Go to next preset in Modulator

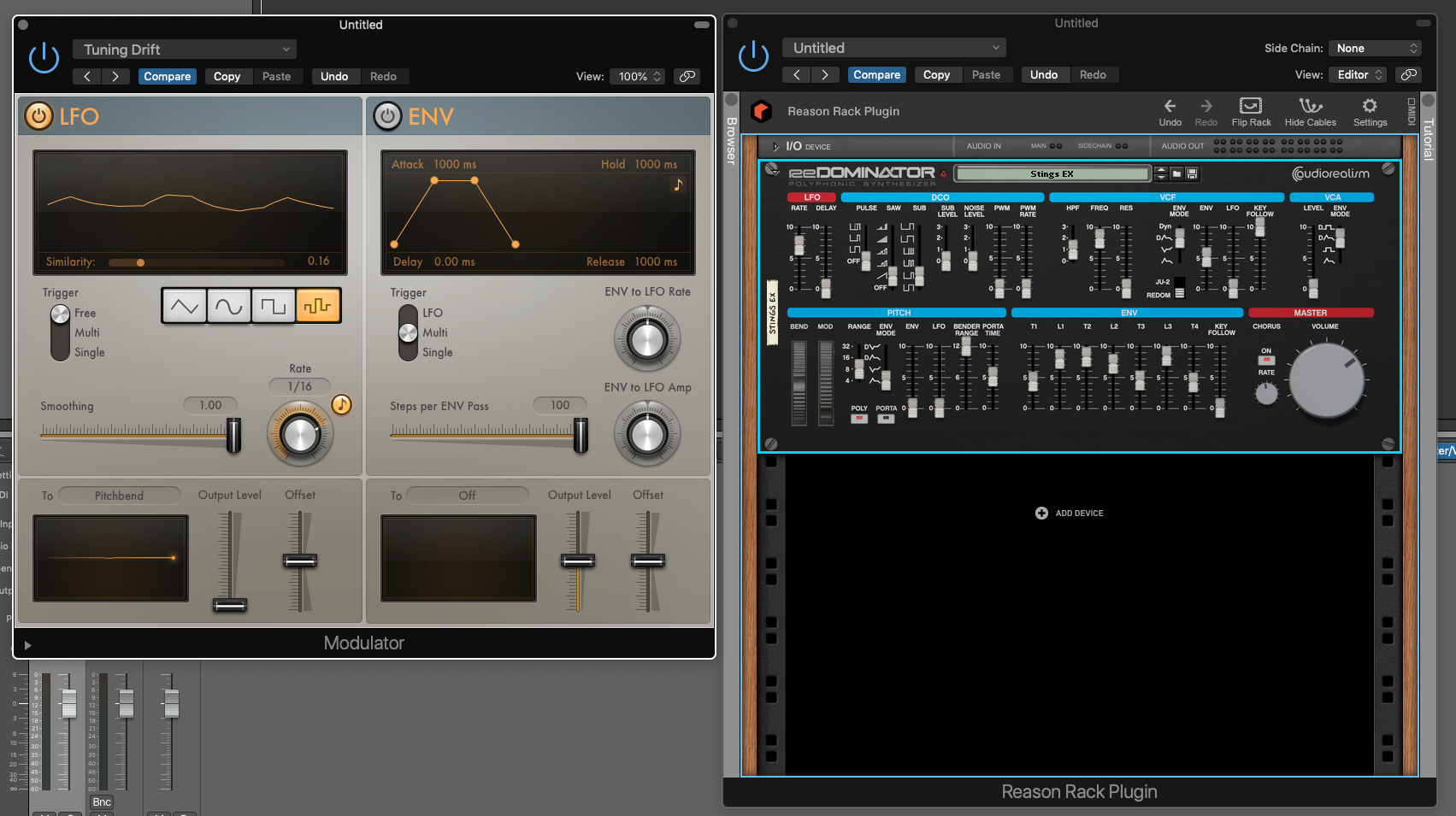(x=115, y=76)
